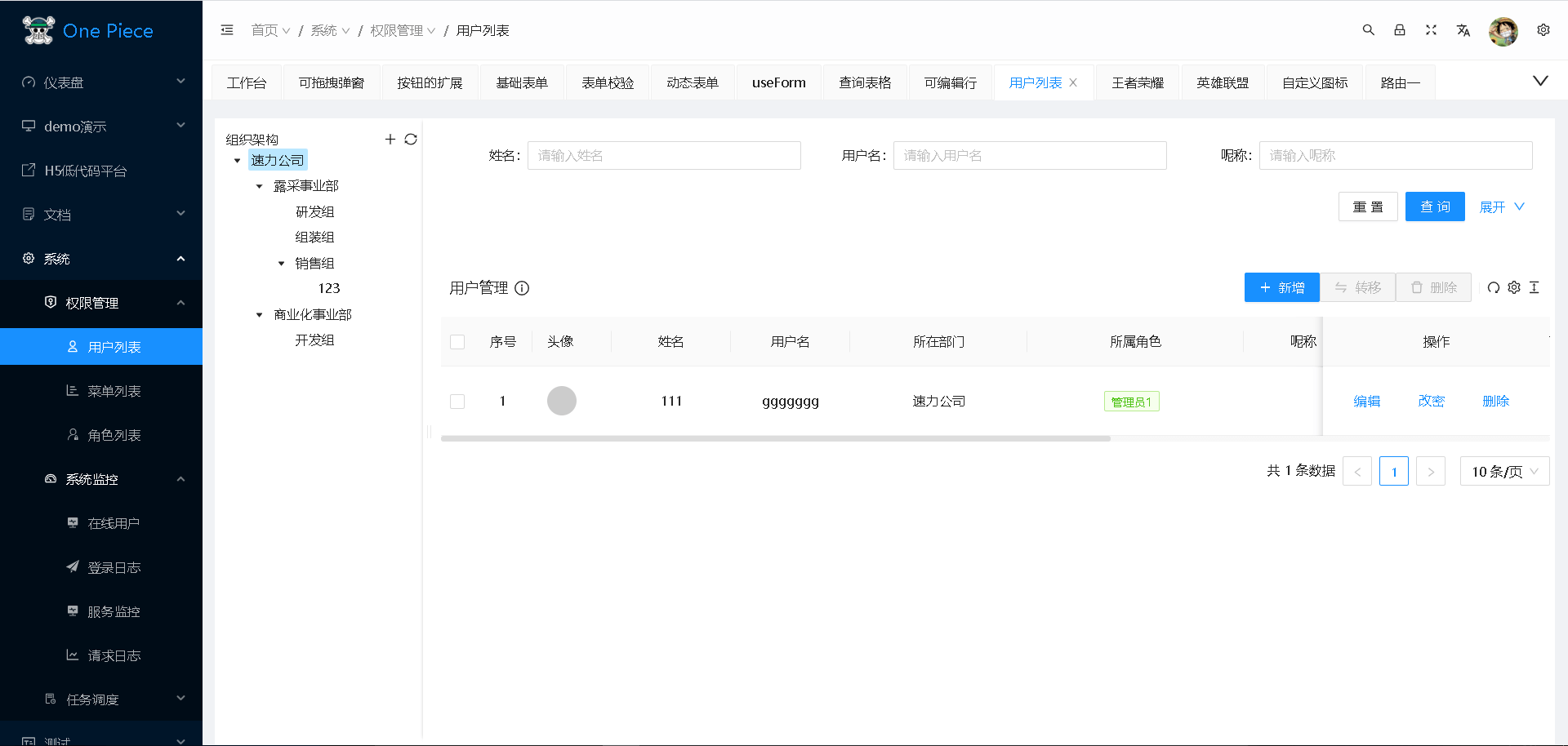Viewport: 1568px width, 746px height.
Task: Open the header search icon
Action: [x=1369, y=30]
